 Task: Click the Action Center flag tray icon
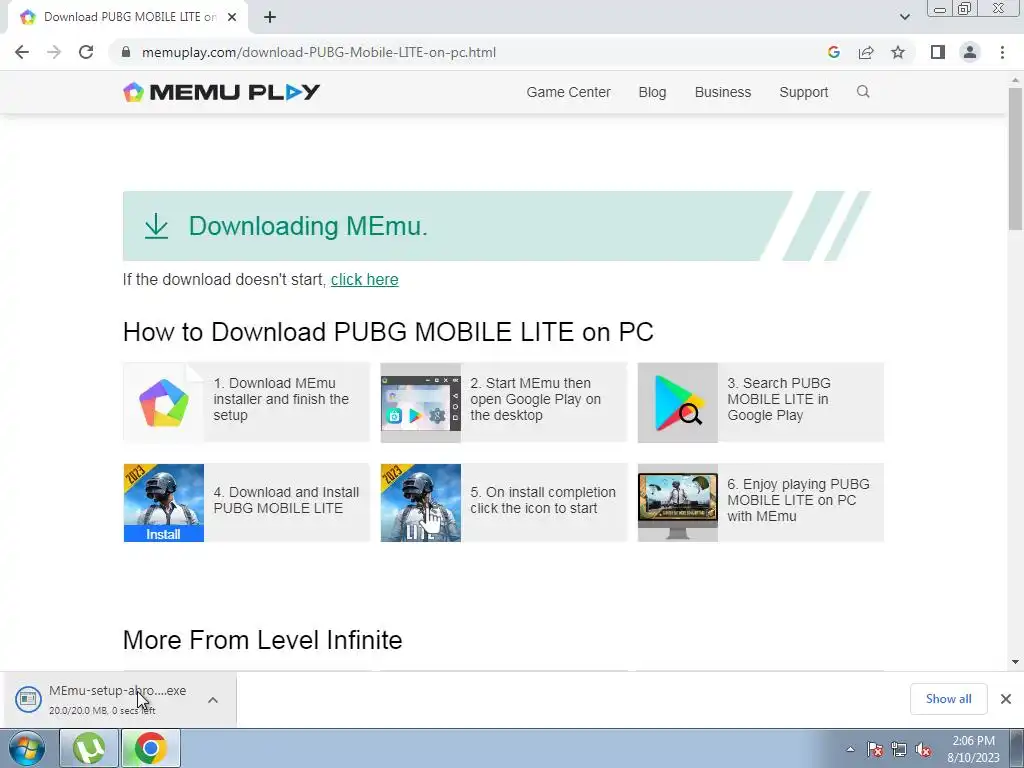pos(875,749)
